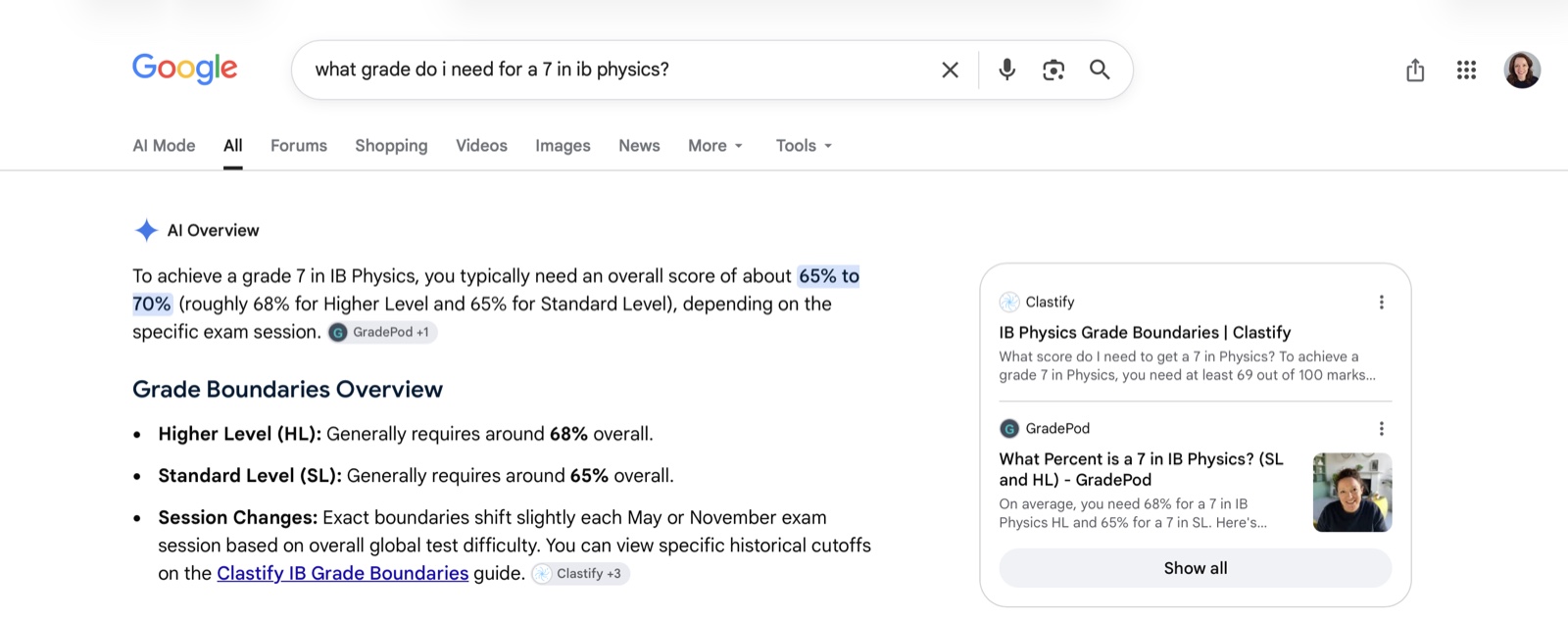Expand the More dropdown menu
Viewport: 1568px width, 617px height.
[715, 145]
